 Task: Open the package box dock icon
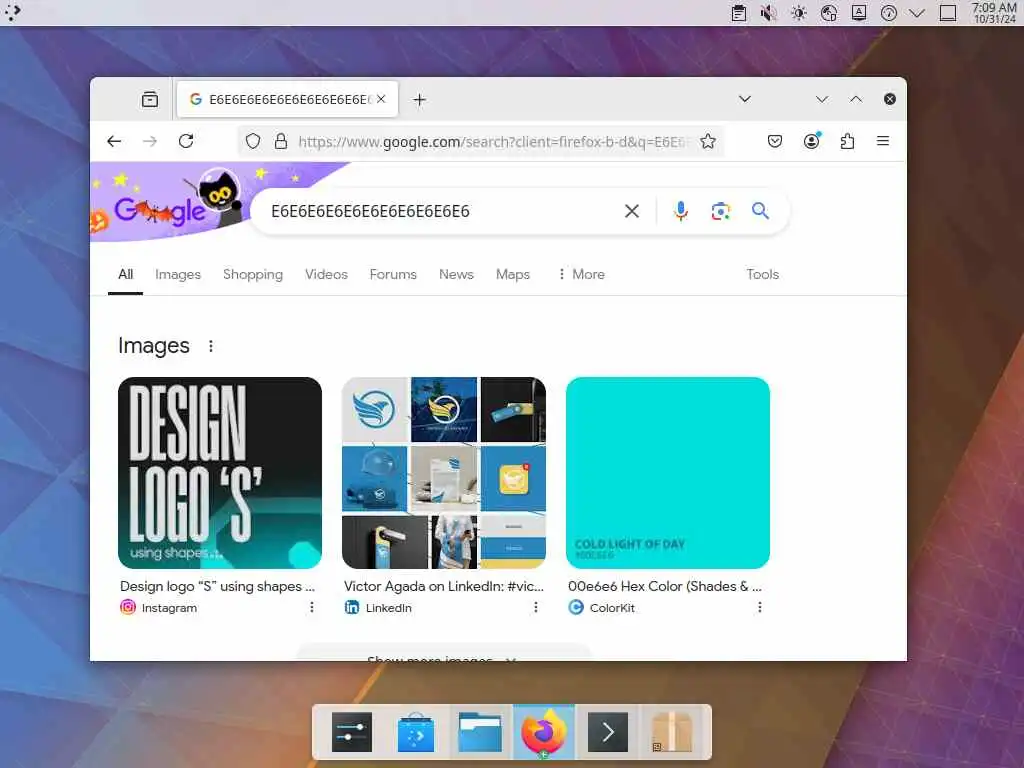point(671,732)
